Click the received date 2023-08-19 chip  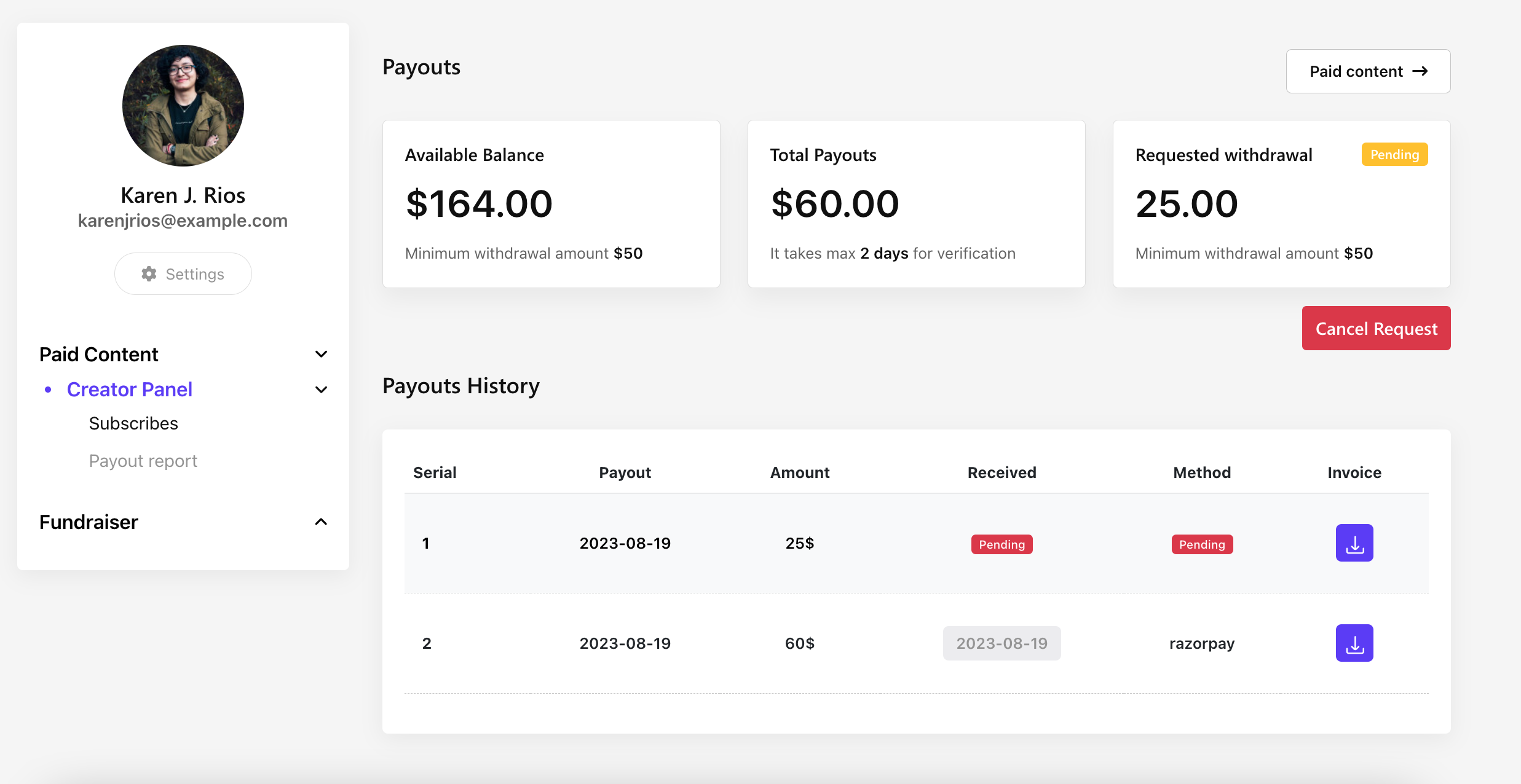[1001, 643]
